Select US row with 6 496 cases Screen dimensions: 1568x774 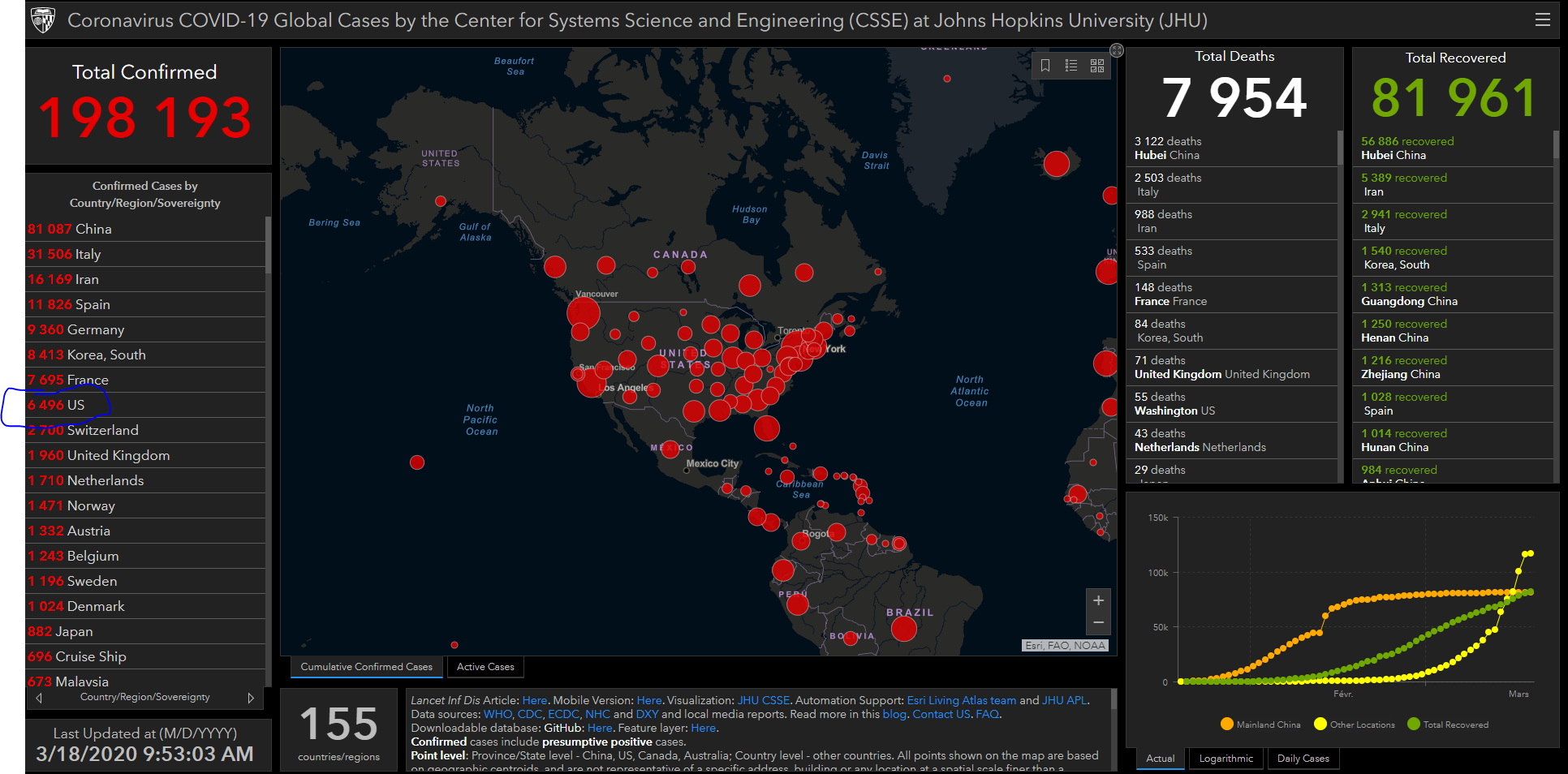click(x=145, y=405)
